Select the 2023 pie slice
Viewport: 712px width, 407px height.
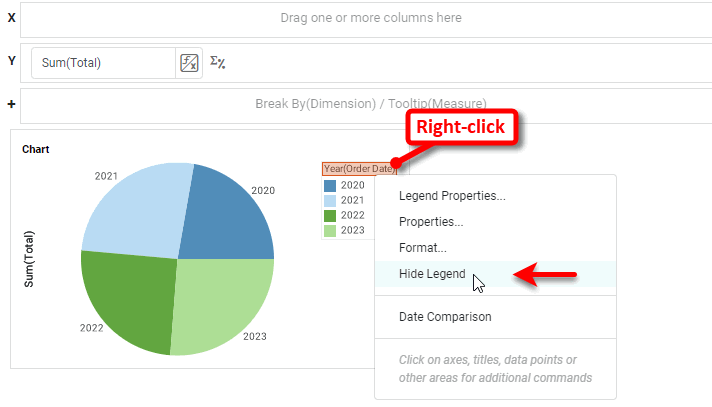click(x=225, y=305)
